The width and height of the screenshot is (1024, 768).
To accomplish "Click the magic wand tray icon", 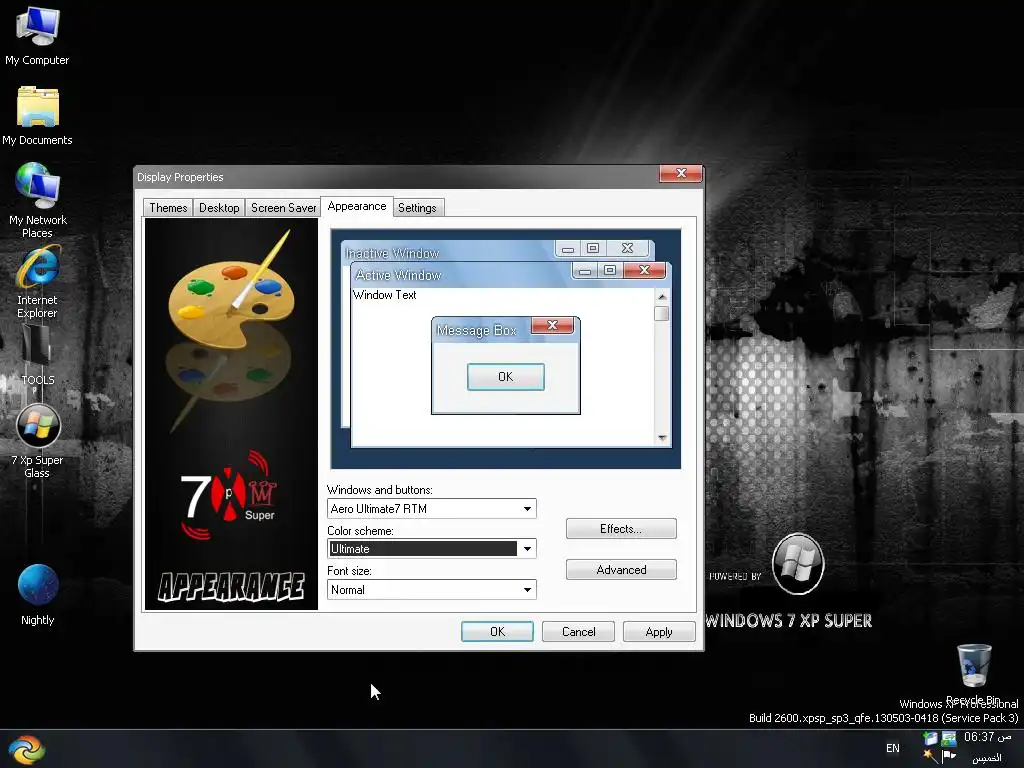I will click(x=931, y=756).
